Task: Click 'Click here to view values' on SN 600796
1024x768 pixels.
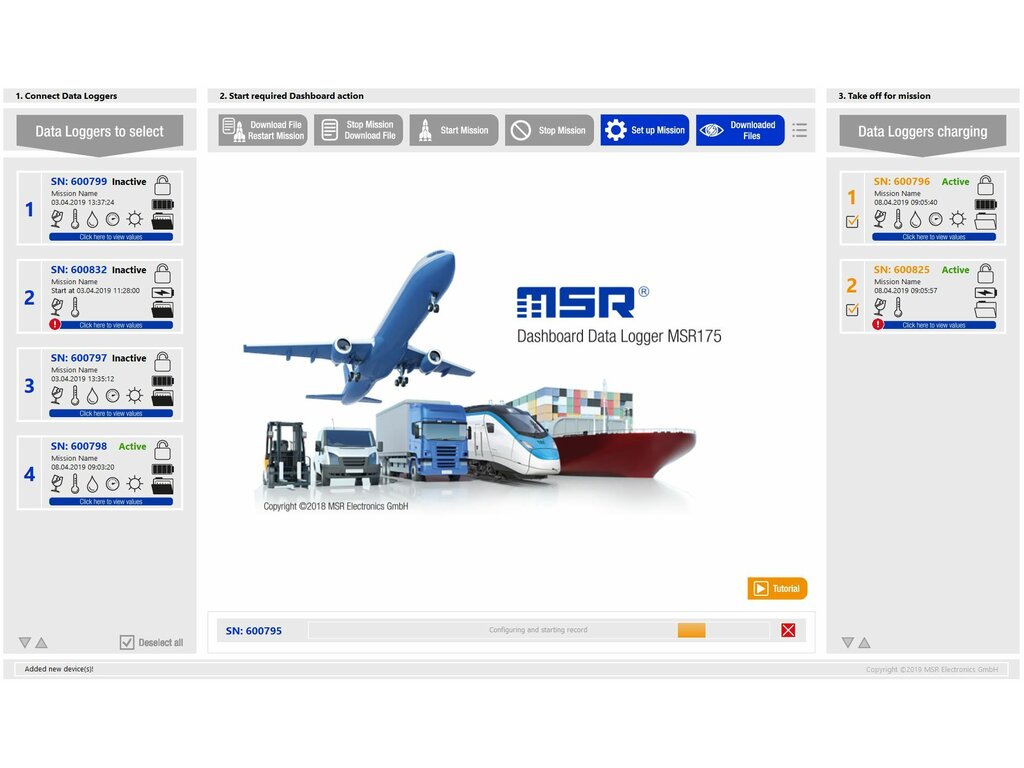Action: (934, 237)
